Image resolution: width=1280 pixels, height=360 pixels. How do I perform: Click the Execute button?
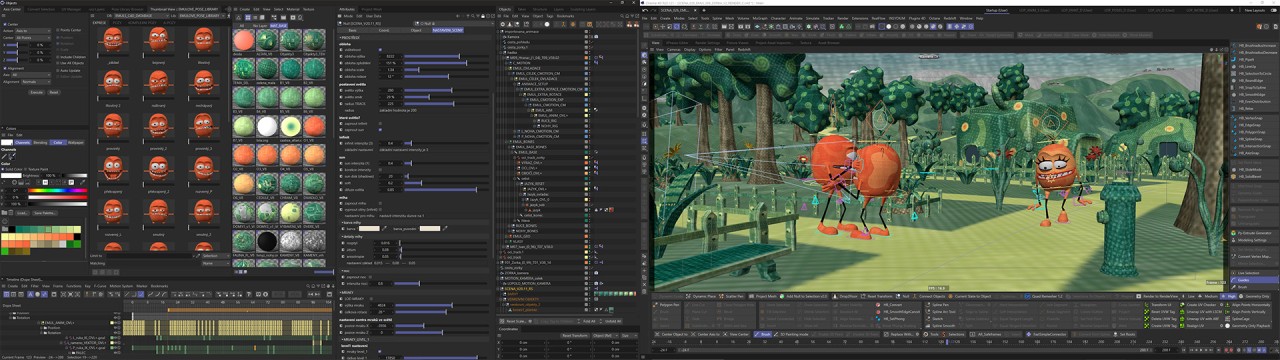point(37,92)
